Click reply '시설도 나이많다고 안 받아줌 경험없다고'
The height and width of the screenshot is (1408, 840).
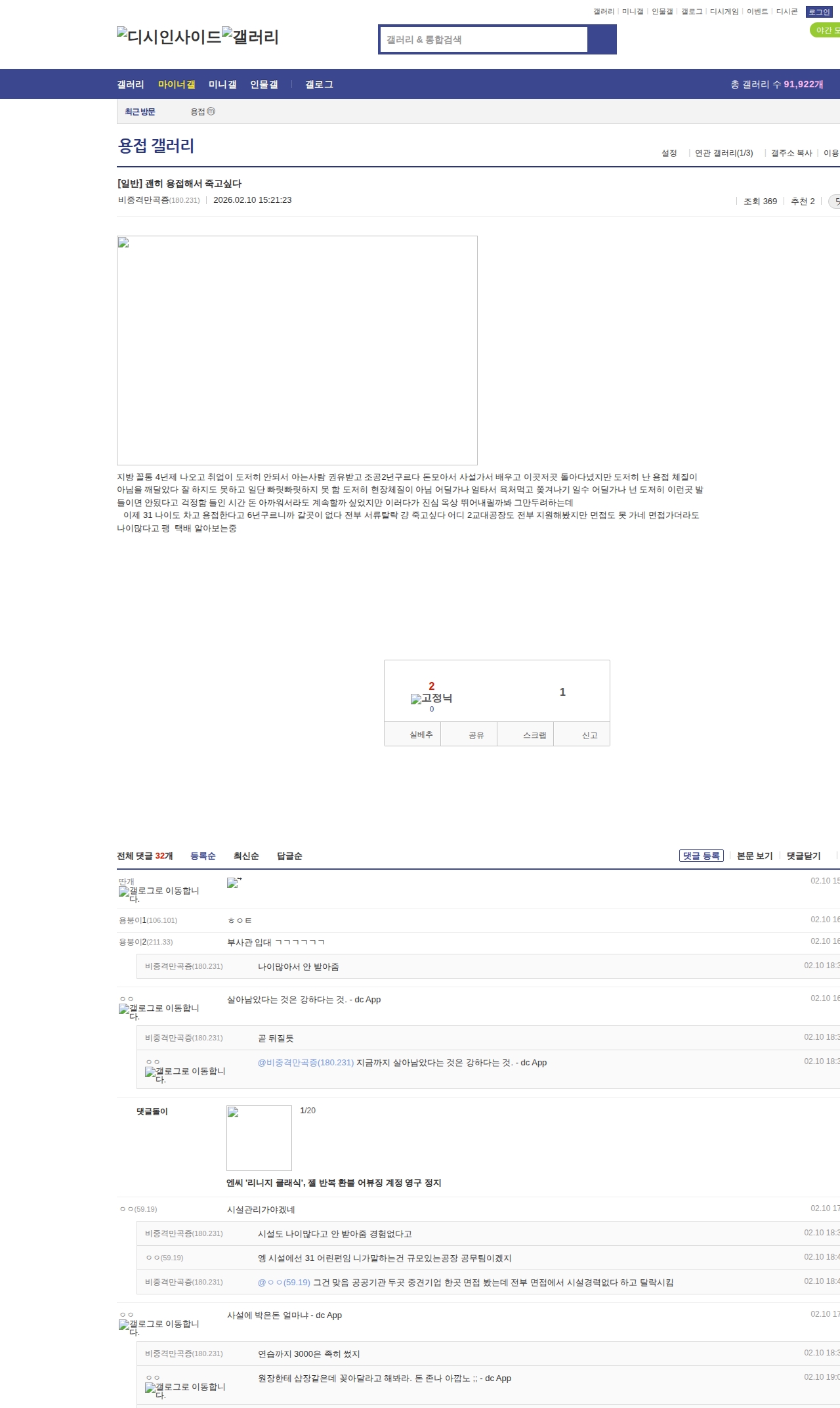[335, 1234]
